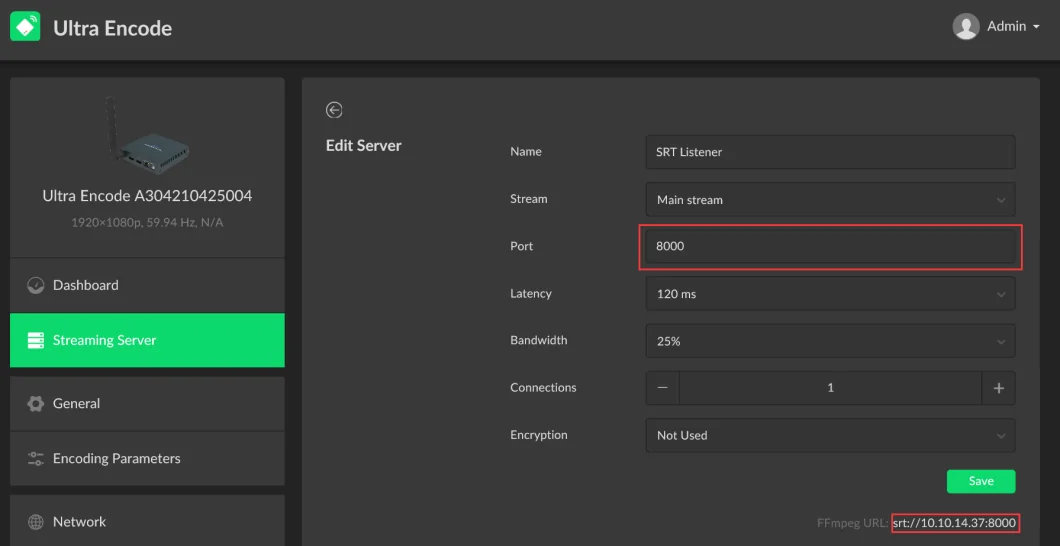Screen dimensions: 1060x546
Task: Select the Streaming Server menu item
Action: click(x=147, y=340)
